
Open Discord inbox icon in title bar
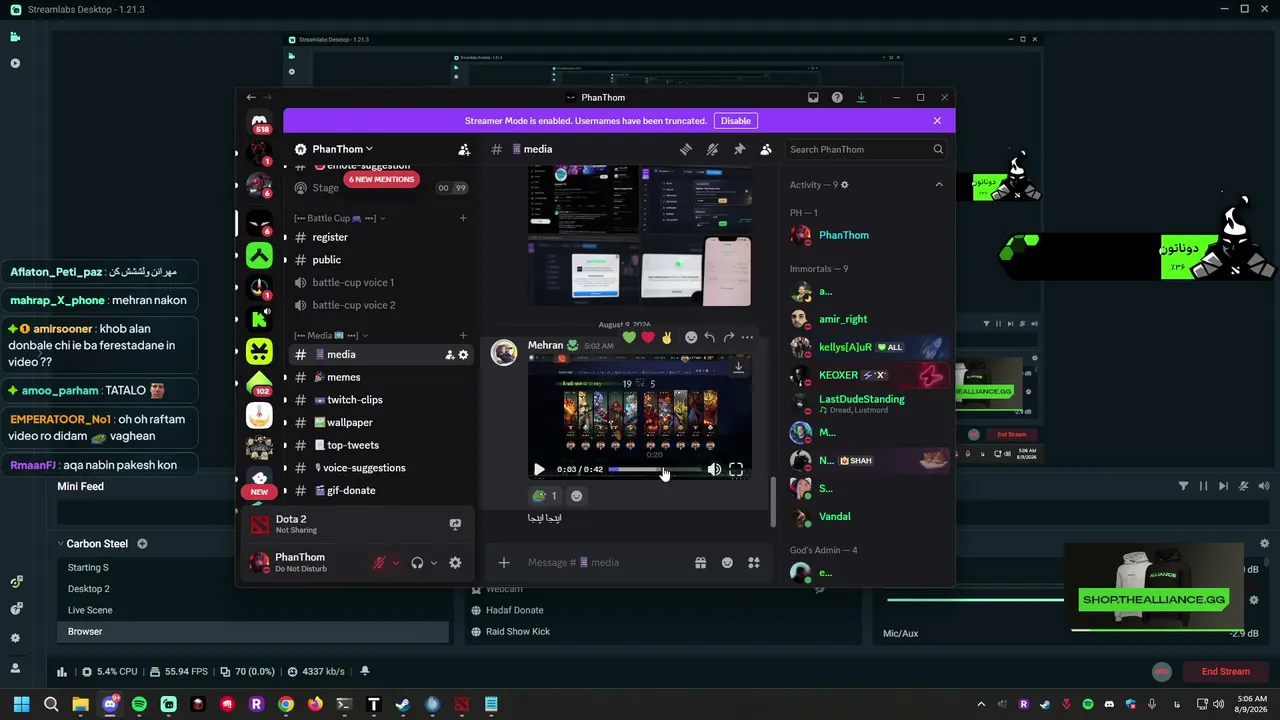pyautogui.click(x=813, y=97)
